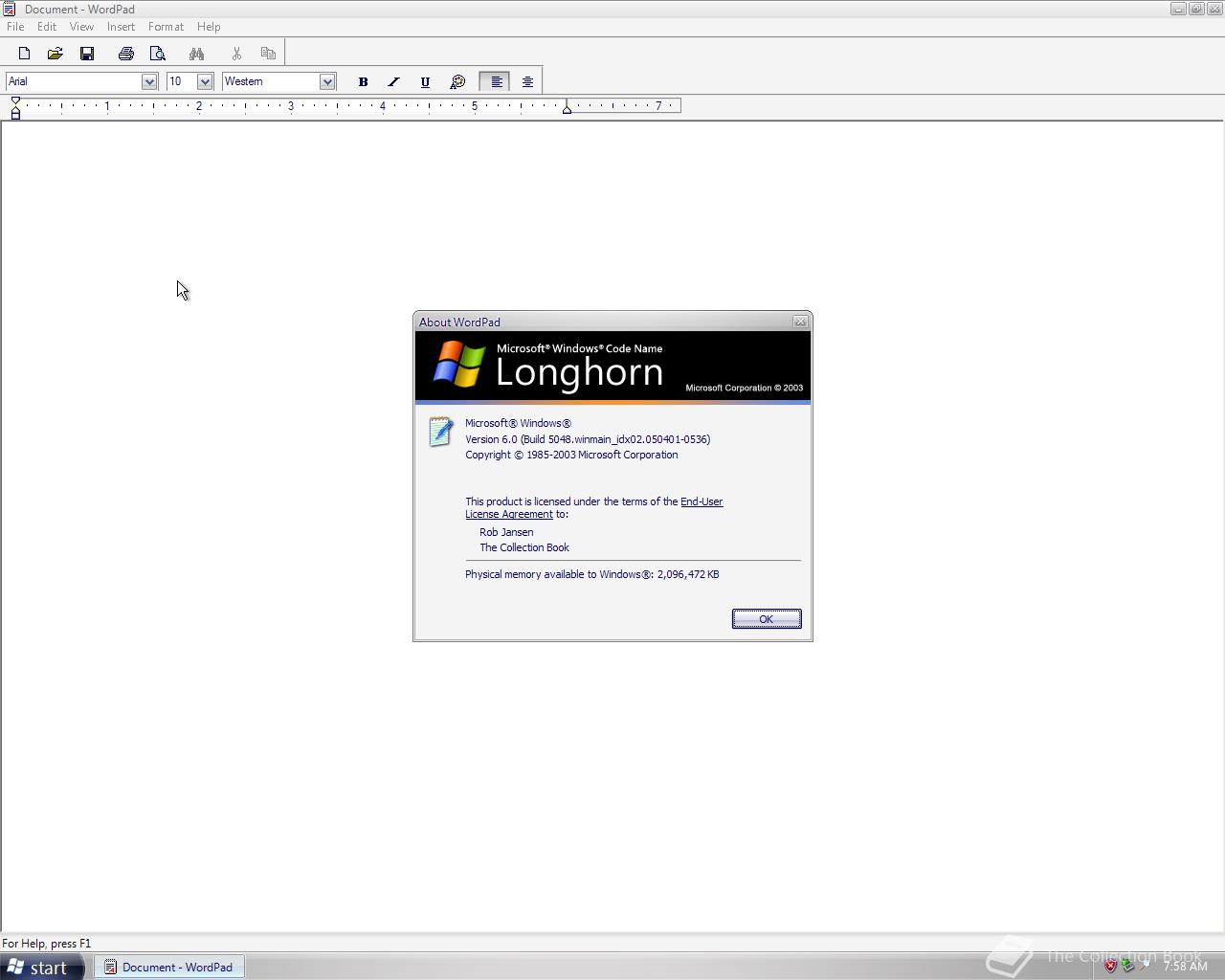This screenshot has width=1225, height=980.
Task: Open Find using binoculars icon
Action: (x=196, y=54)
